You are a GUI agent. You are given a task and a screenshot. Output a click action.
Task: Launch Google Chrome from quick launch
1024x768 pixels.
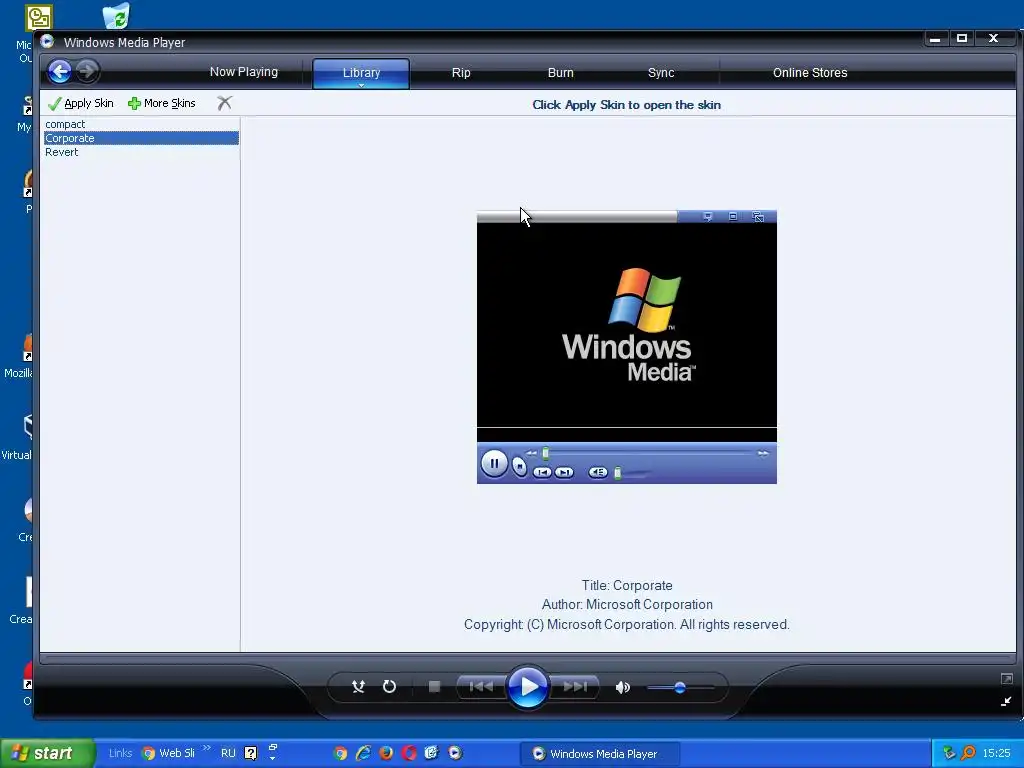click(340, 753)
